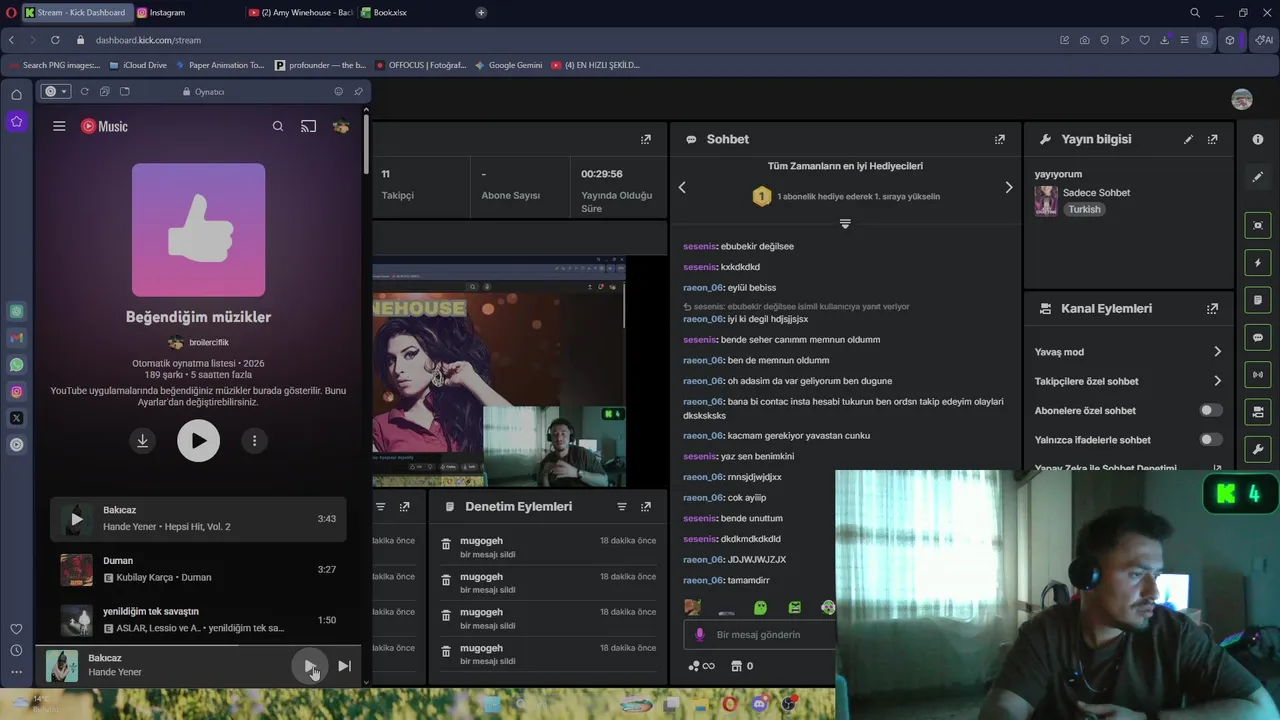Image resolution: width=1280 pixels, height=720 pixels.
Task: Open info icon in Kick right sidebar
Action: 1258,140
